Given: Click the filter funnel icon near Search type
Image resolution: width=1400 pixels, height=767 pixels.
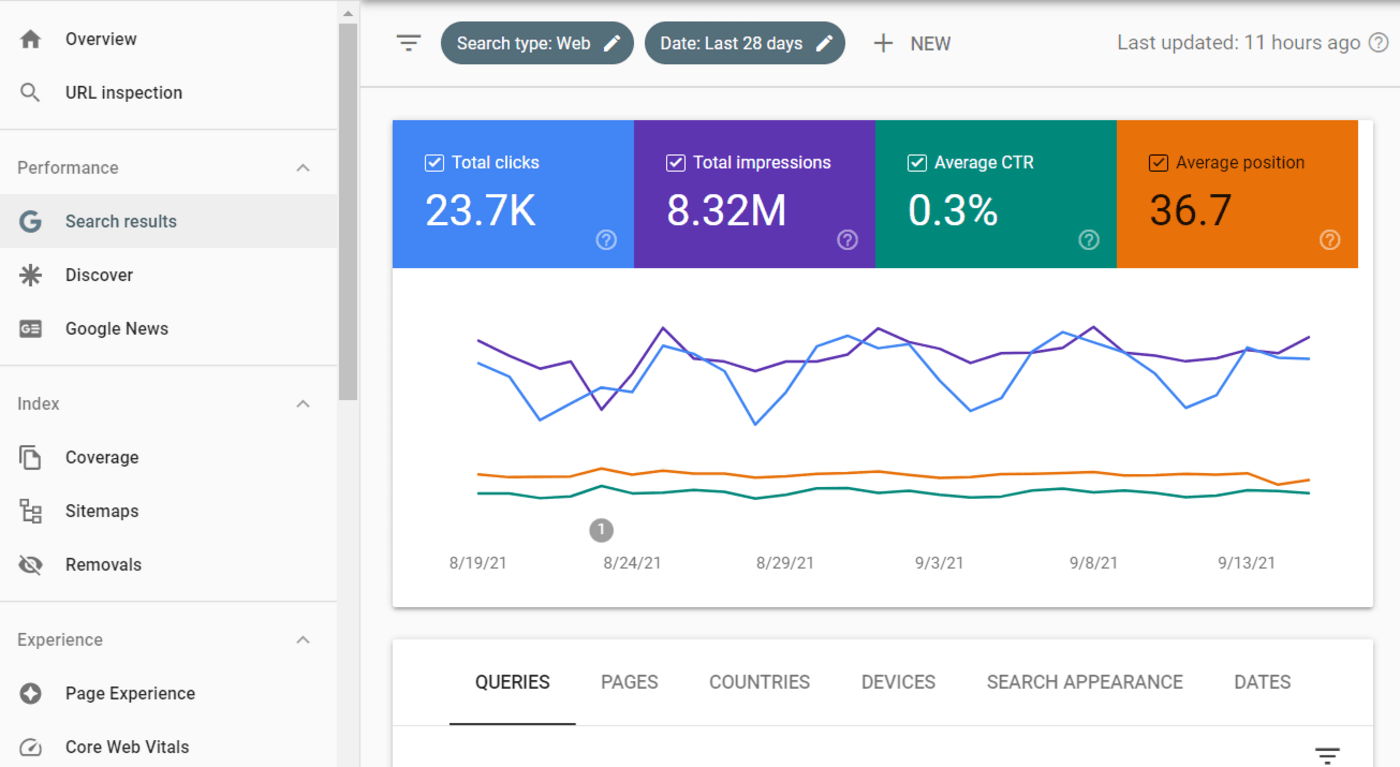Looking at the screenshot, I should [x=408, y=43].
